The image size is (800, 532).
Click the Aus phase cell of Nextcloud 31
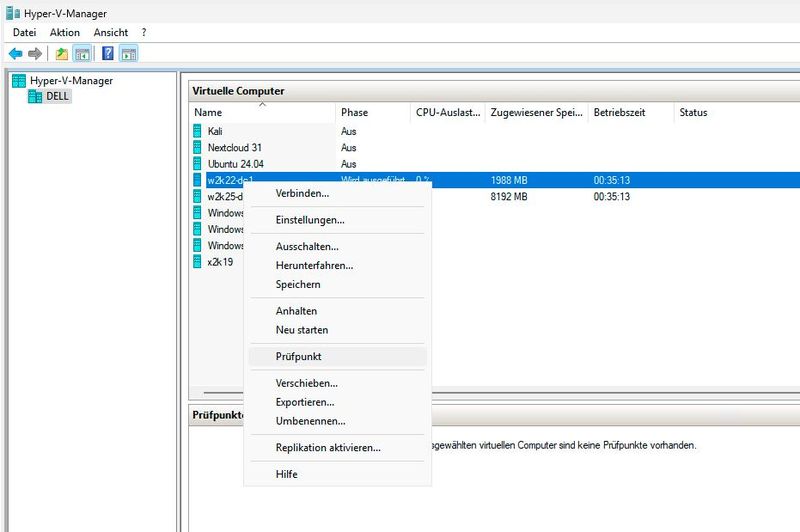348,147
